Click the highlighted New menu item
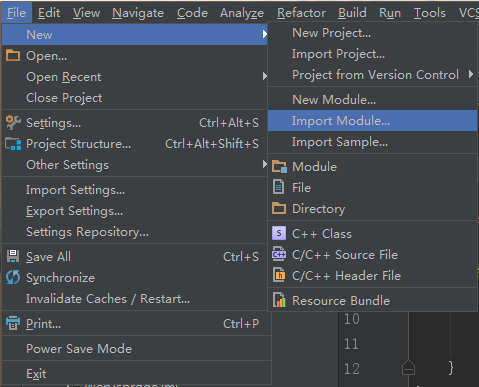The image size is (479, 387). (x=135, y=34)
